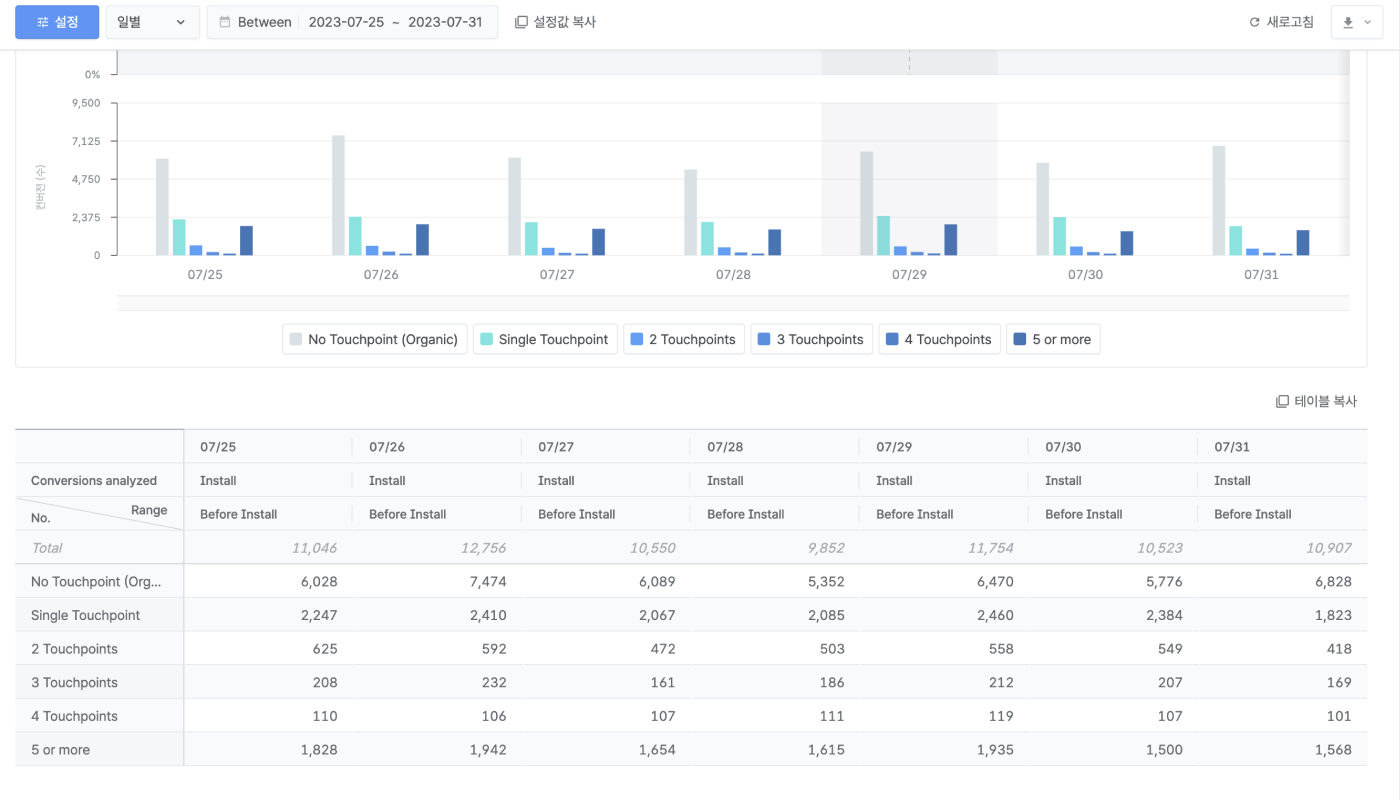
Task: Click the Single Touchpoint row label
Action: [x=85, y=615]
